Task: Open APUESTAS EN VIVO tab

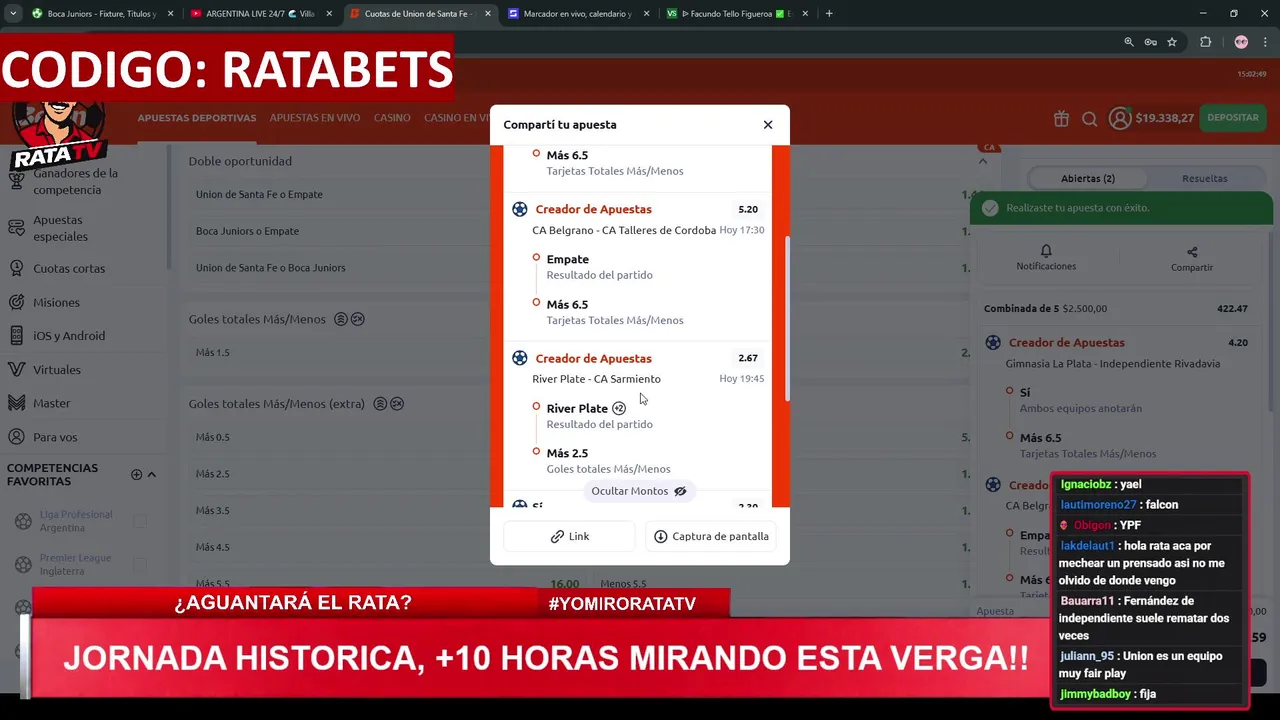Action: click(315, 118)
